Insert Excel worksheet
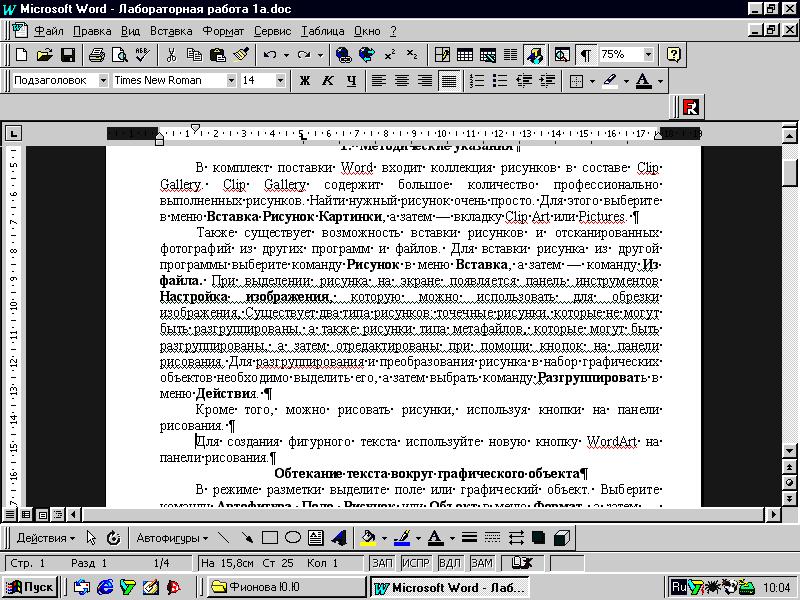 click(x=488, y=55)
